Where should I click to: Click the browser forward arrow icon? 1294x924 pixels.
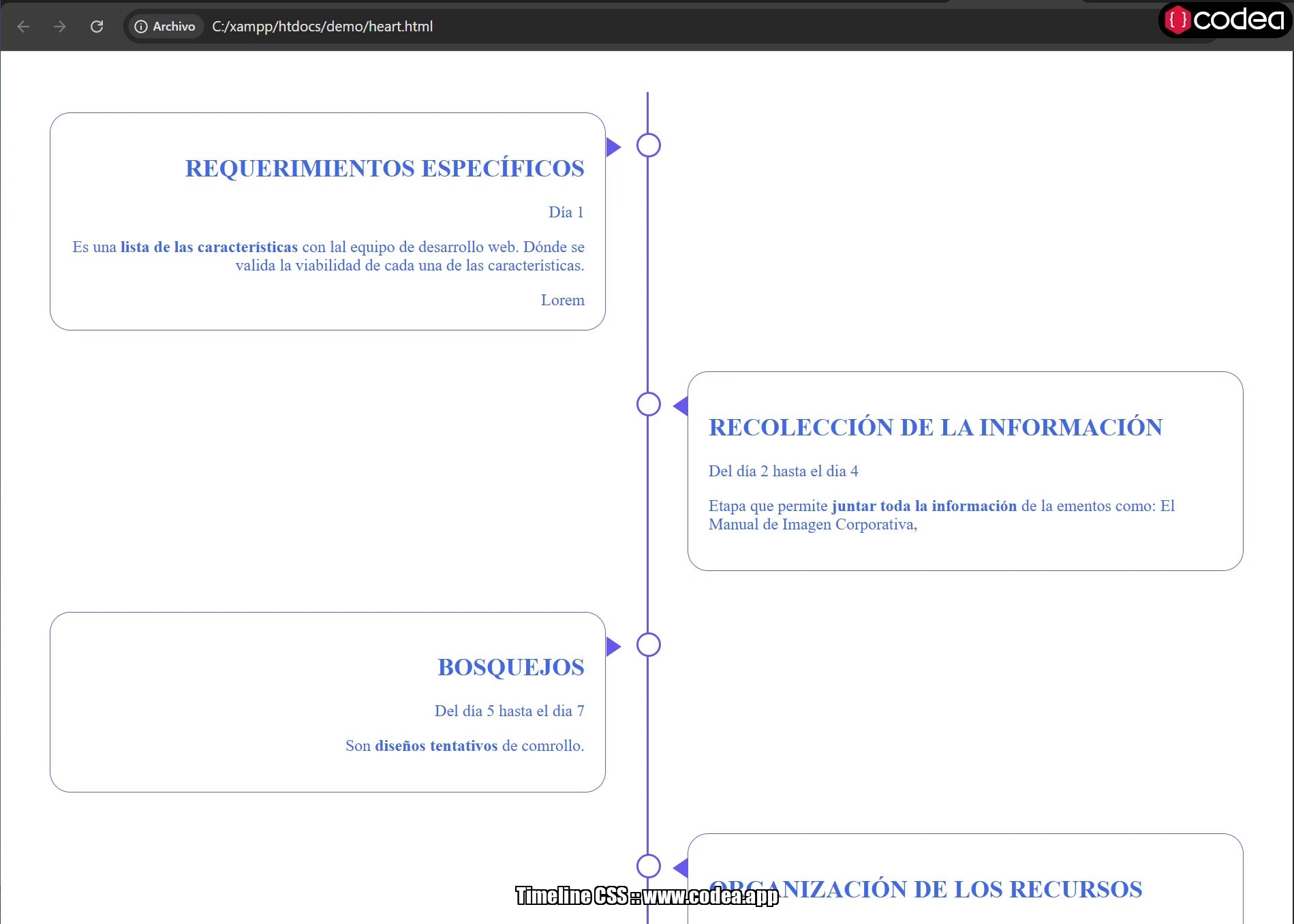pos(60,27)
